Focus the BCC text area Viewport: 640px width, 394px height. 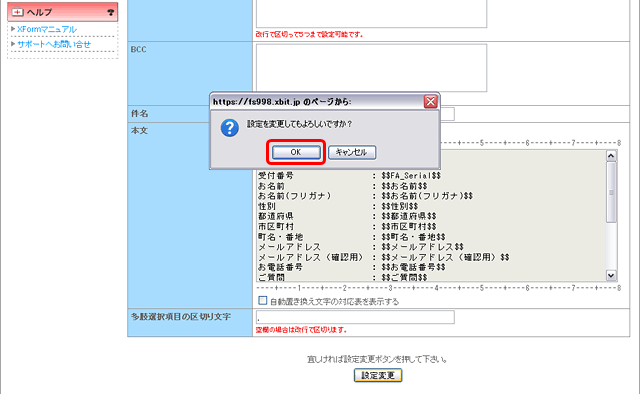(371, 68)
